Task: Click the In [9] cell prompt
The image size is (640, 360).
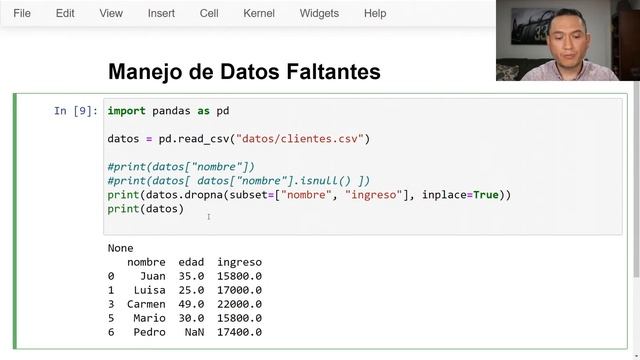Action: click(x=76, y=111)
